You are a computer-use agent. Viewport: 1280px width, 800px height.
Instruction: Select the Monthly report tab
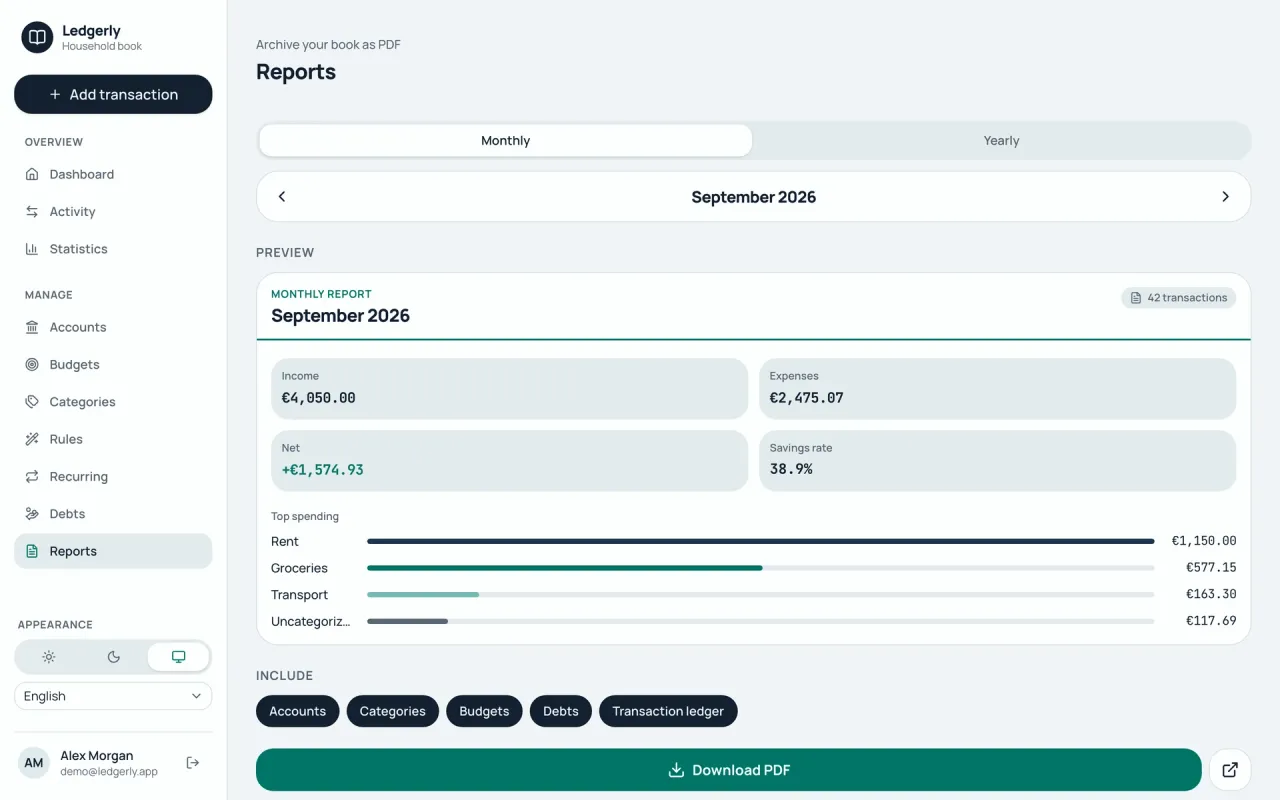click(x=505, y=141)
